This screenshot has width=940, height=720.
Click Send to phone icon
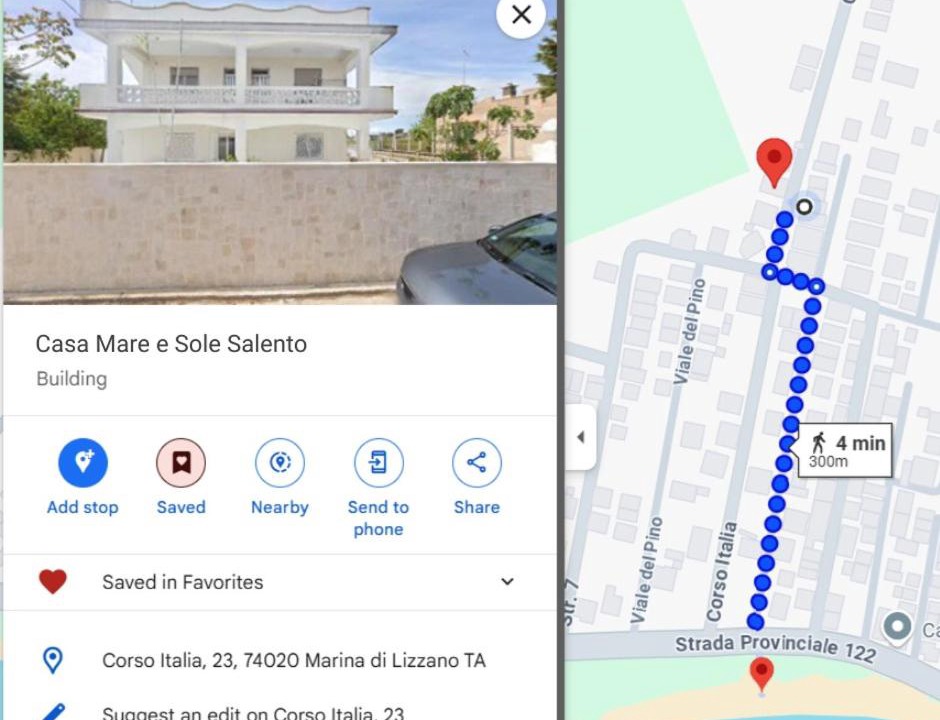[x=378, y=462]
